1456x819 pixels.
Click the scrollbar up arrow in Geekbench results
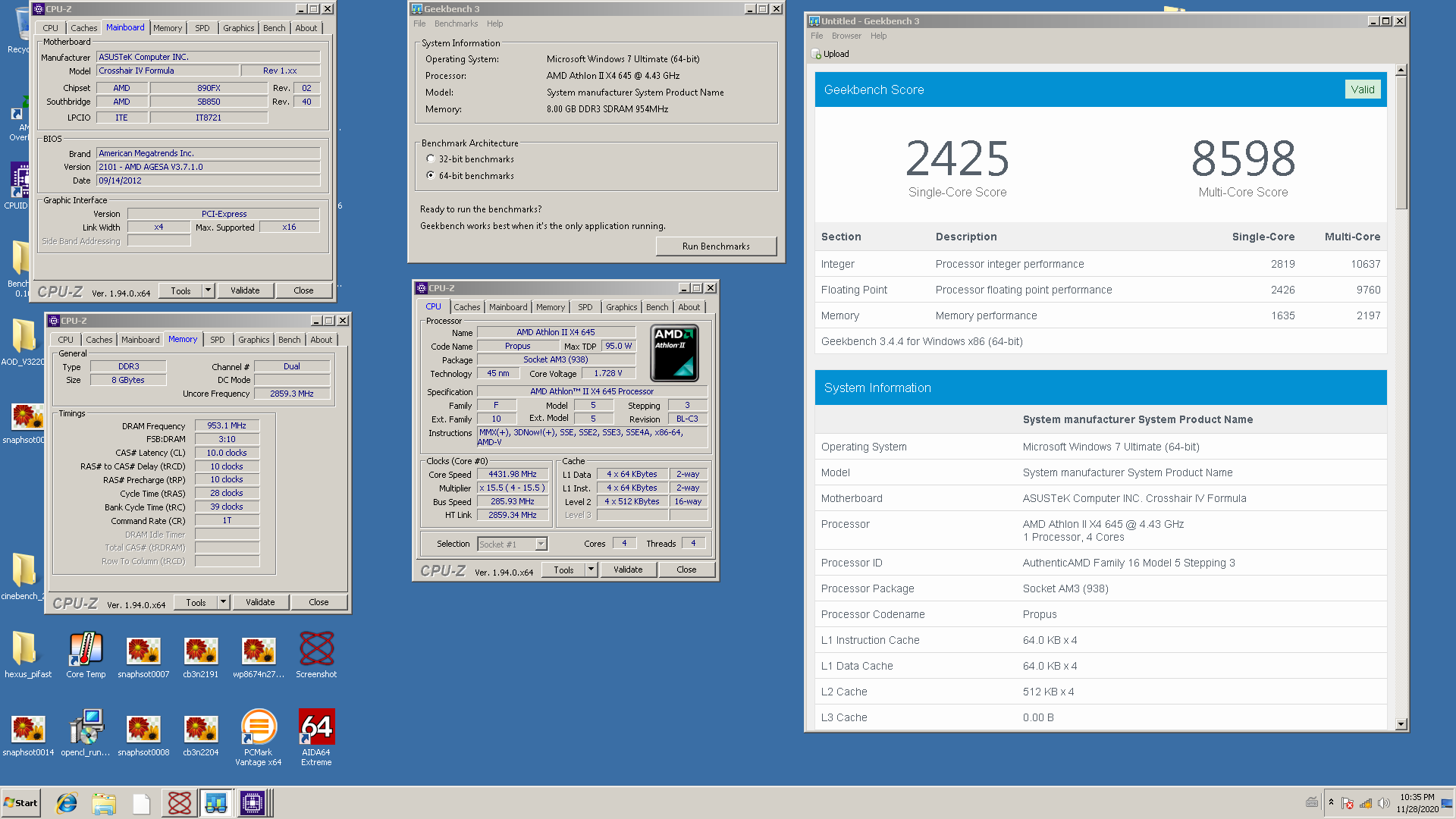click(x=1401, y=70)
